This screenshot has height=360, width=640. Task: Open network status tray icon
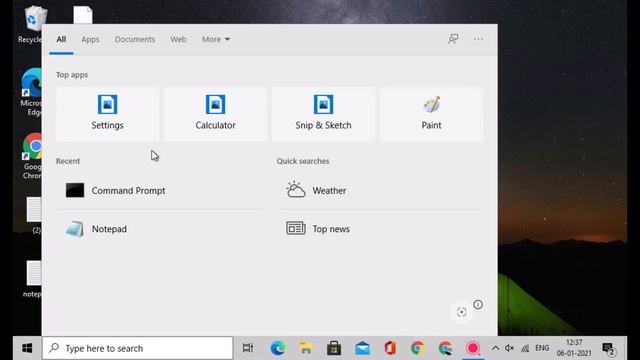525,348
